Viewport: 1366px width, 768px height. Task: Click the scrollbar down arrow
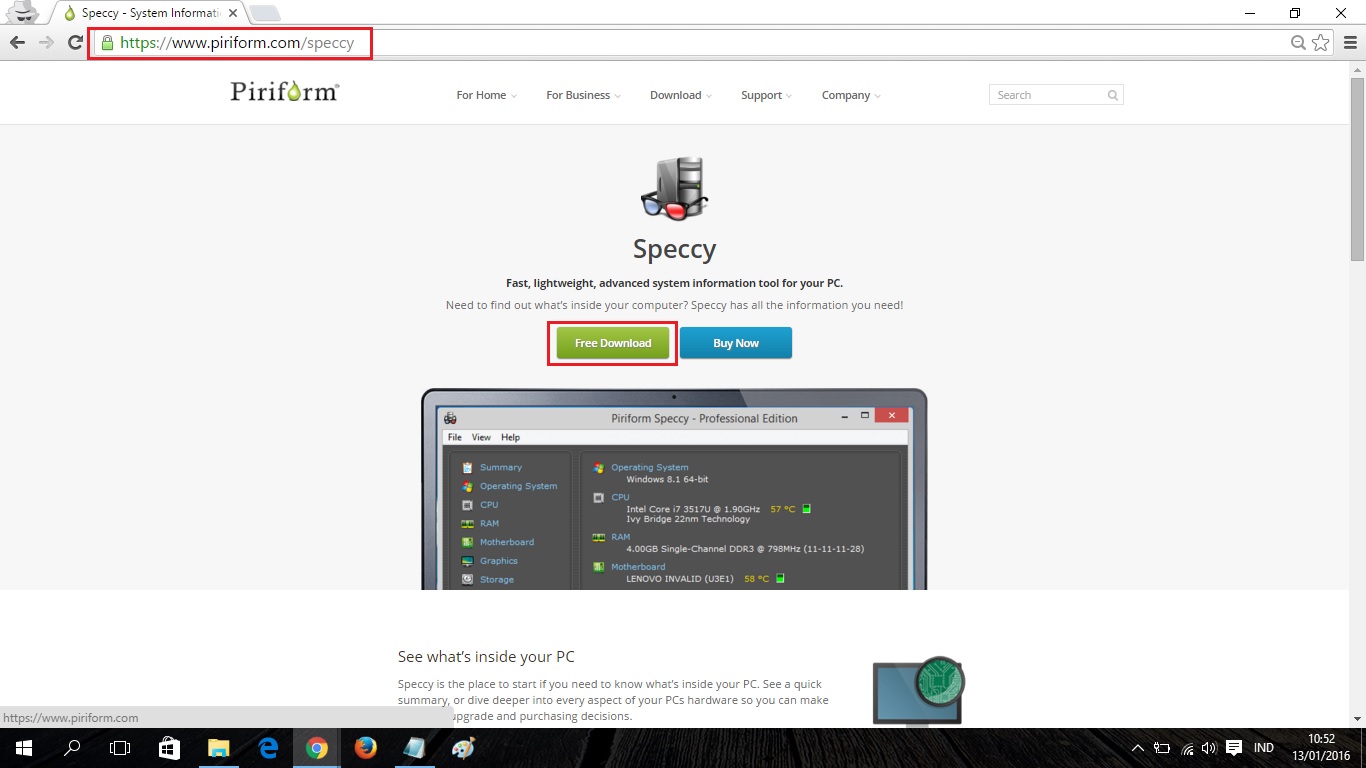click(x=1357, y=721)
